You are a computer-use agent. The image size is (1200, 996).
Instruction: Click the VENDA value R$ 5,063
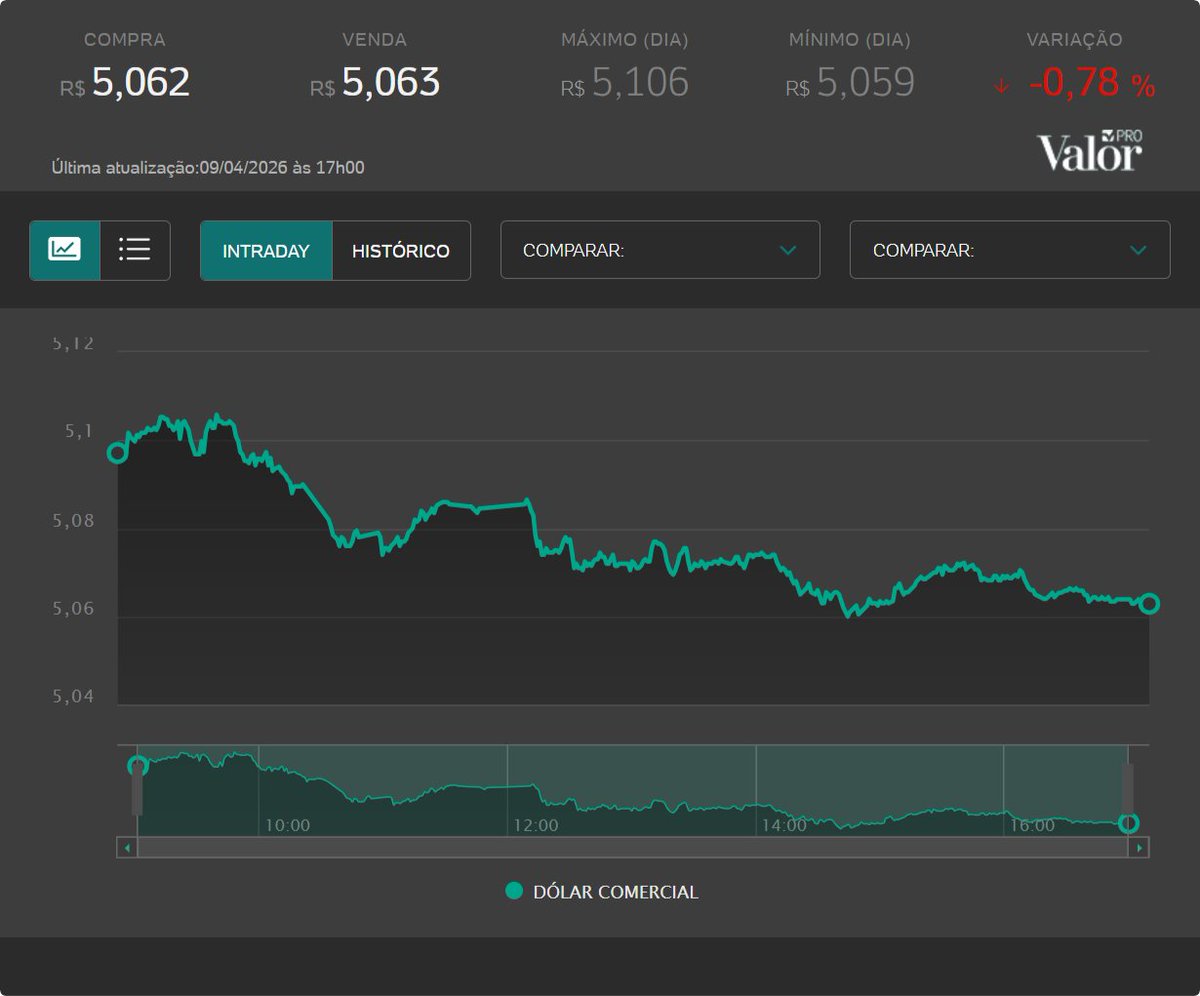click(375, 83)
